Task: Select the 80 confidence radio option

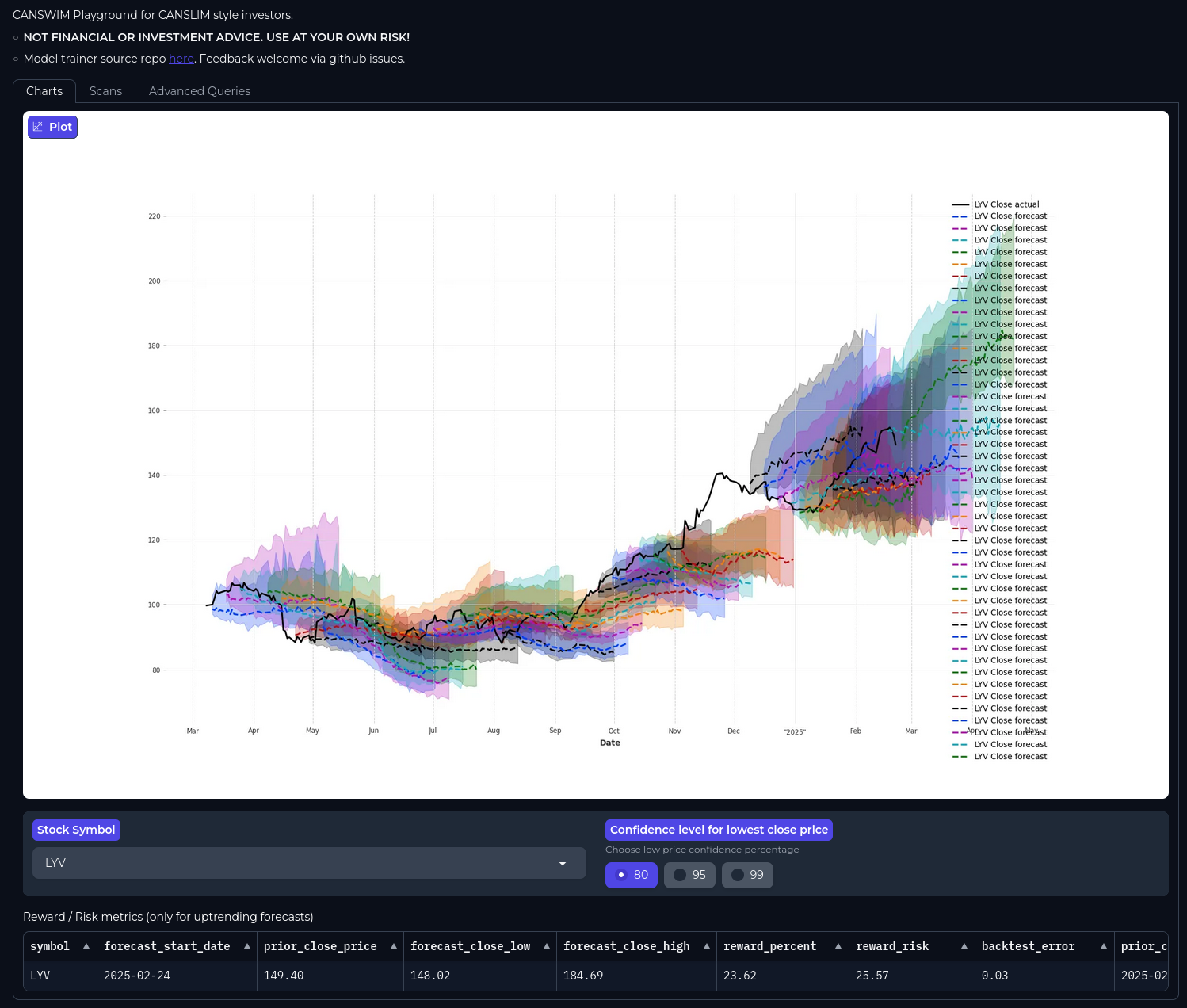Action: tap(632, 875)
